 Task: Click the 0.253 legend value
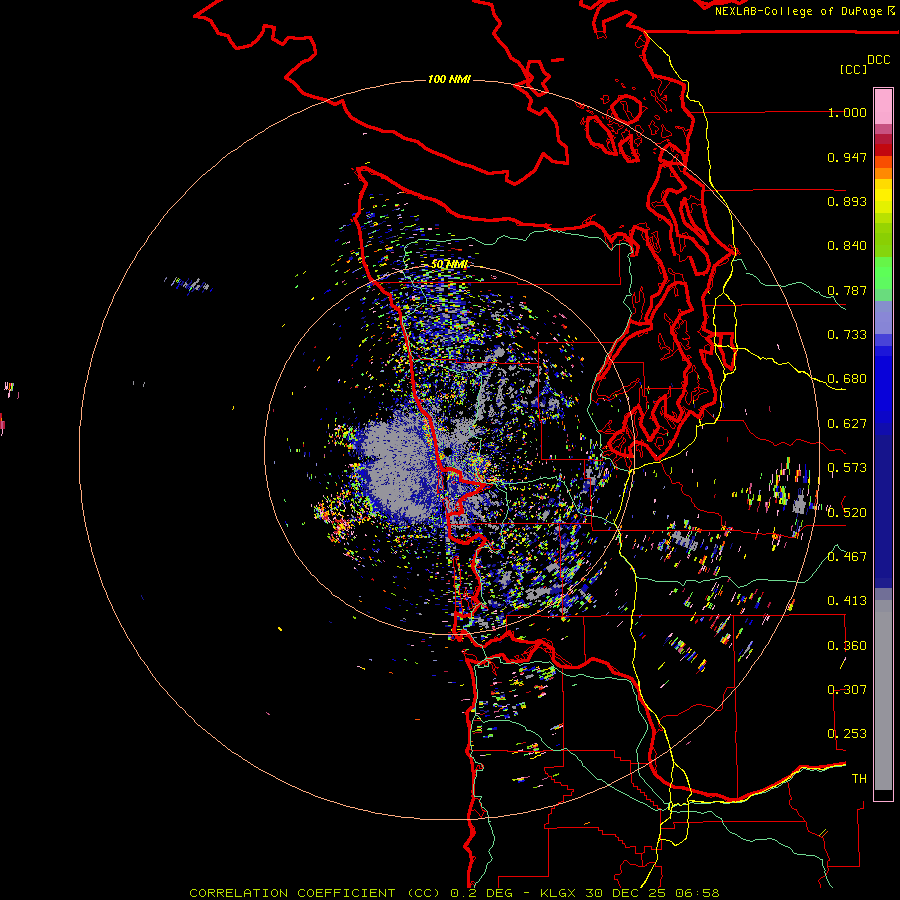click(847, 734)
